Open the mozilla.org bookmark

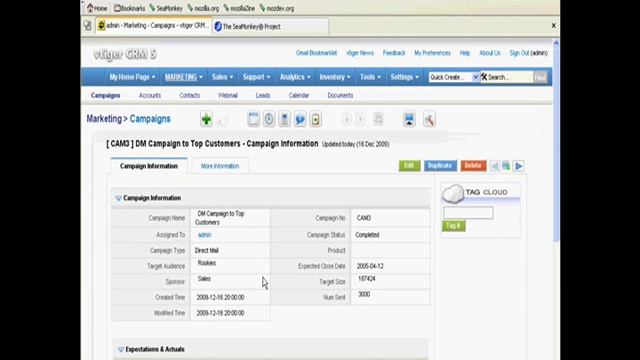pos(203,8)
